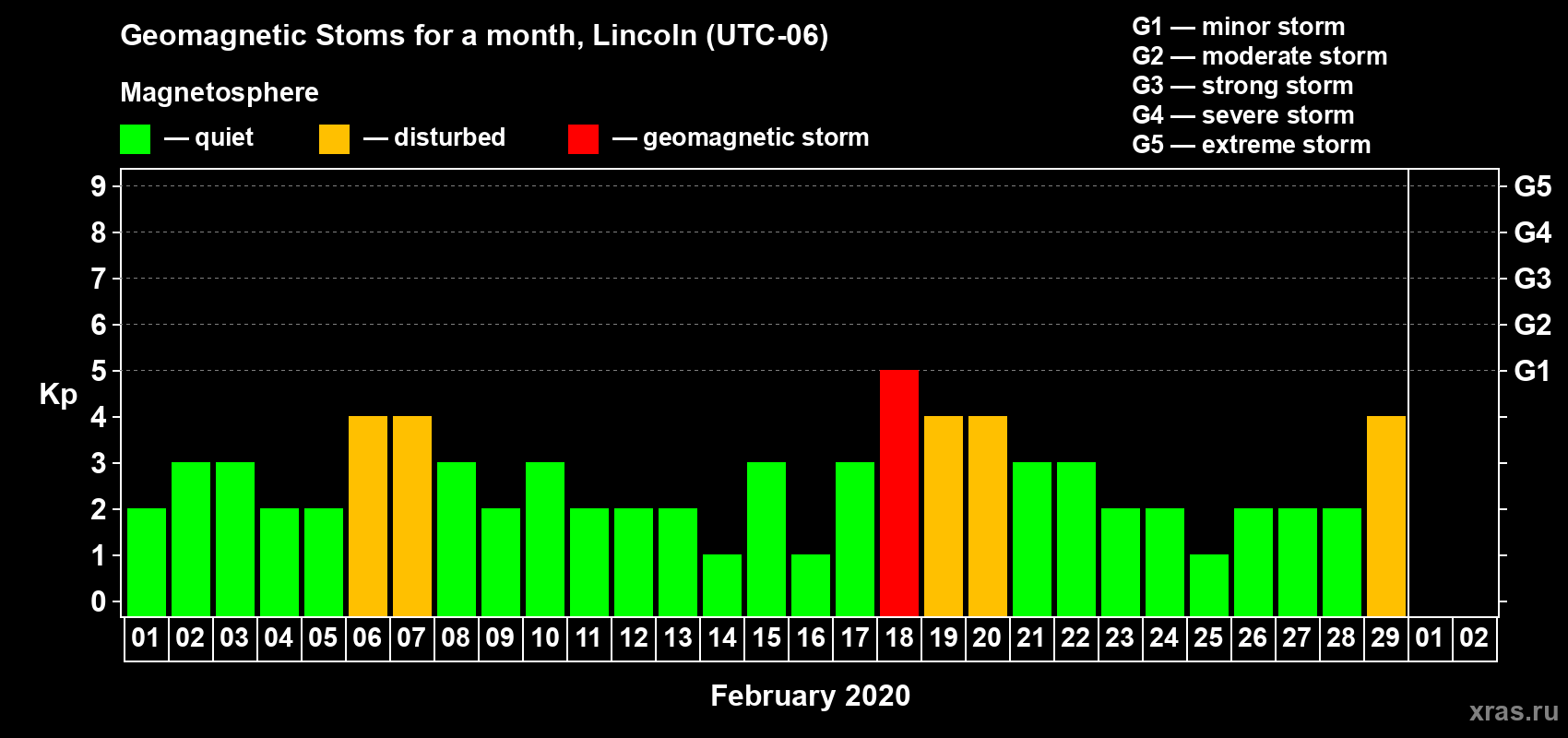Screen dimensions: 1568x738
Task: Click the 'G4 — severe storm' legend line
Action: [1243, 114]
